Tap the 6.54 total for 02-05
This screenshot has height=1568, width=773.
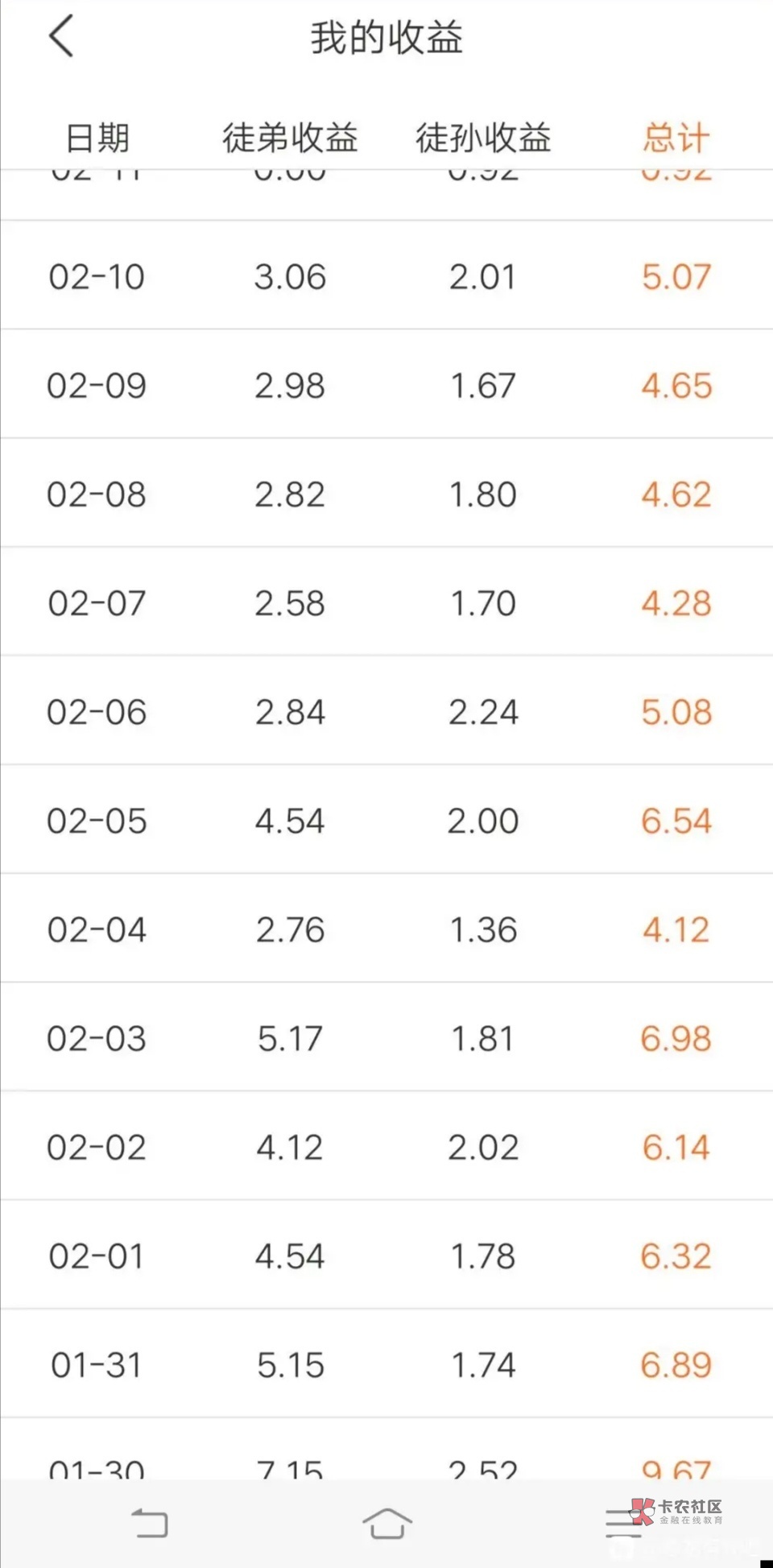(x=676, y=821)
